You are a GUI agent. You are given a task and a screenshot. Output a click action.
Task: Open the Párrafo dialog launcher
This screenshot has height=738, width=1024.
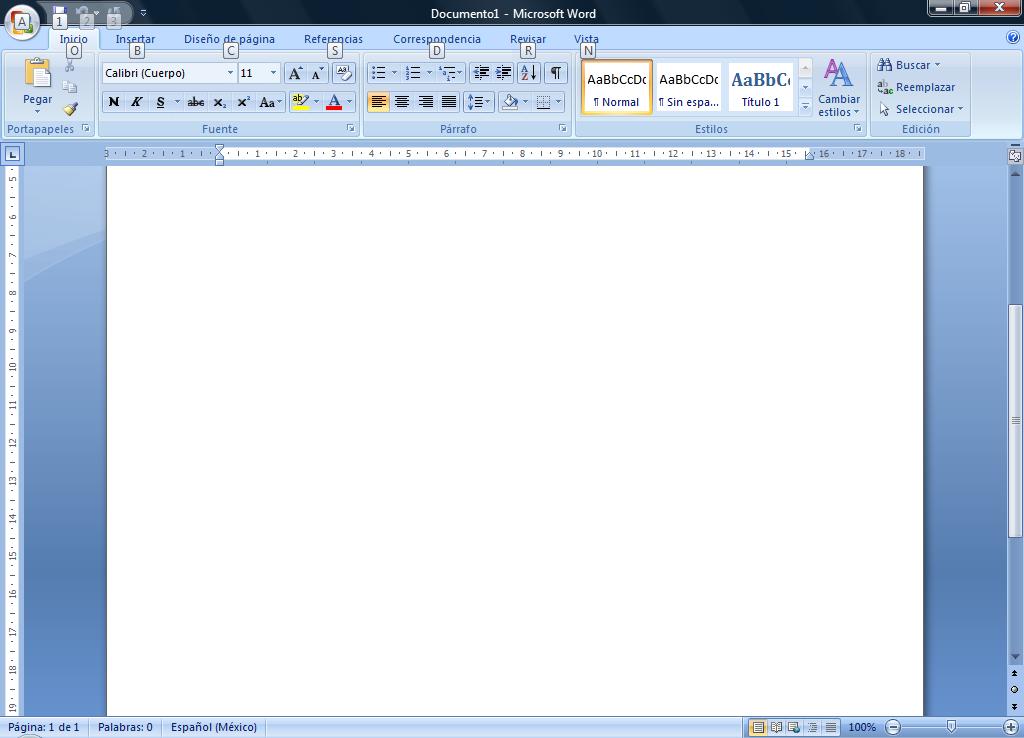562,129
